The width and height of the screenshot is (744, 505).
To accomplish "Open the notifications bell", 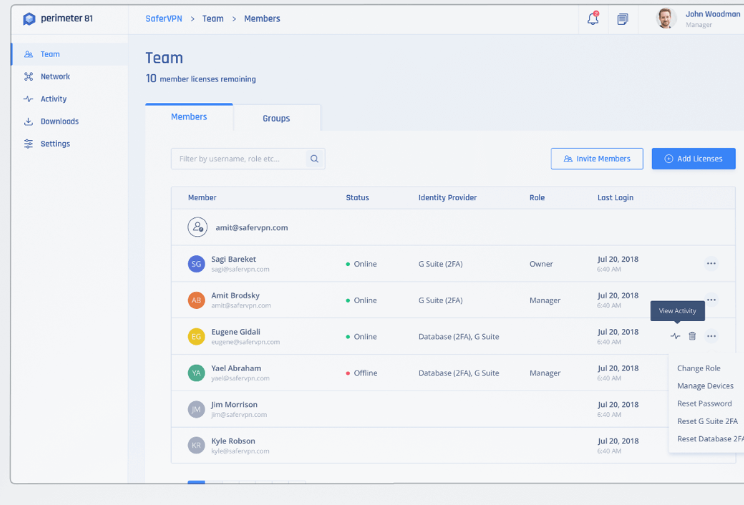I will tap(593, 19).
